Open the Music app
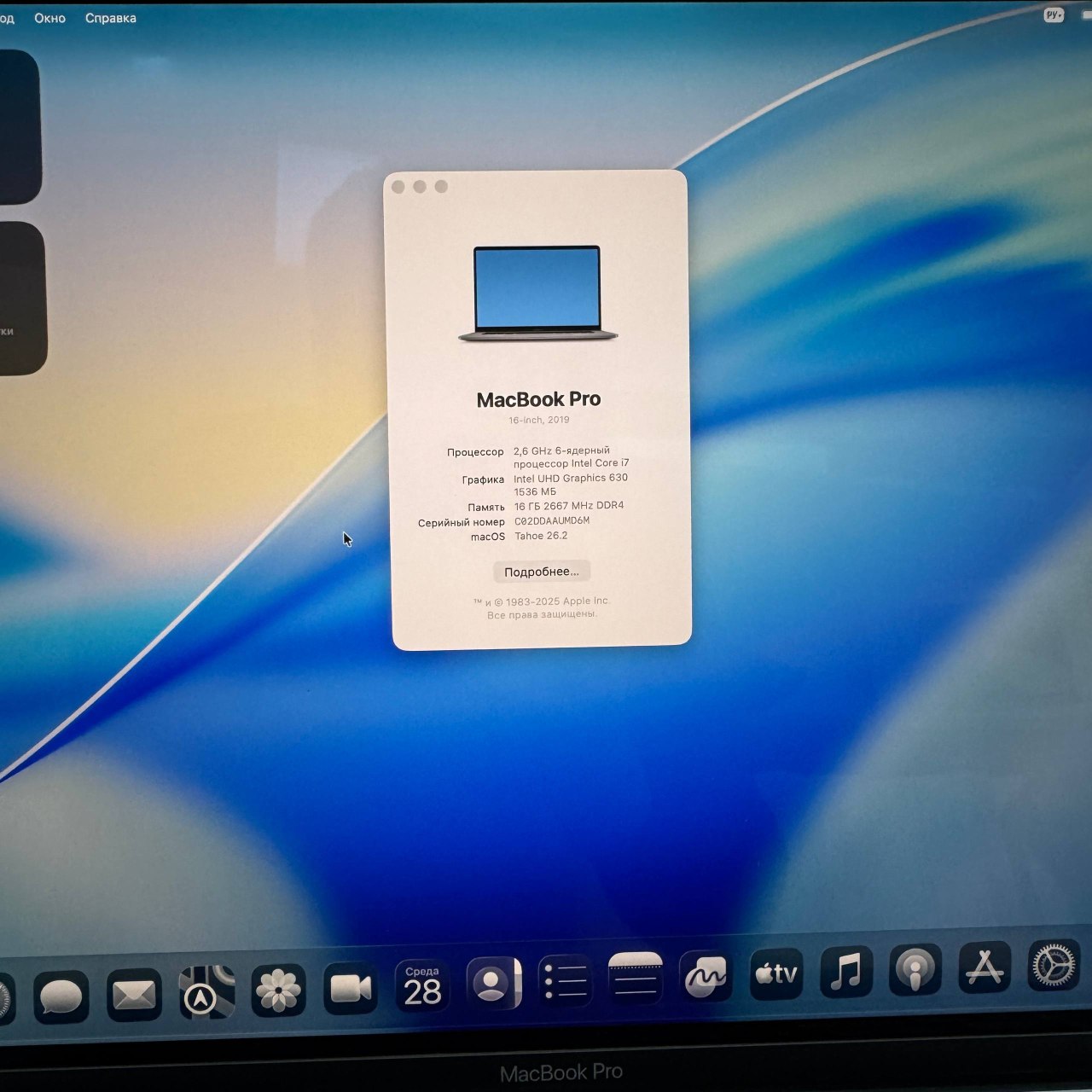Viewport: 1092px width, 1092px height. (846, 973)
